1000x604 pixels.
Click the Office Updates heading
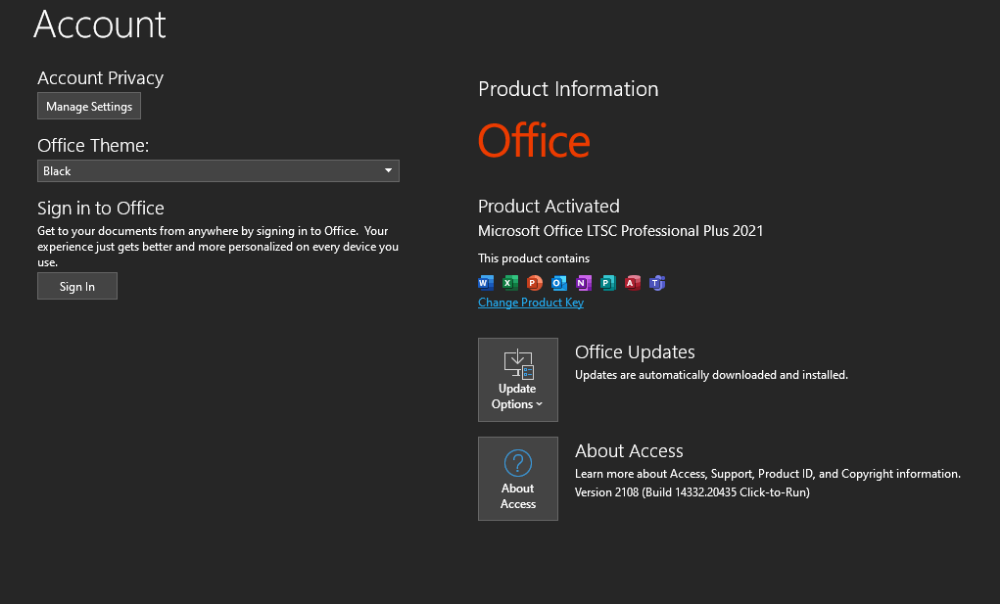[x=635, y=352]
